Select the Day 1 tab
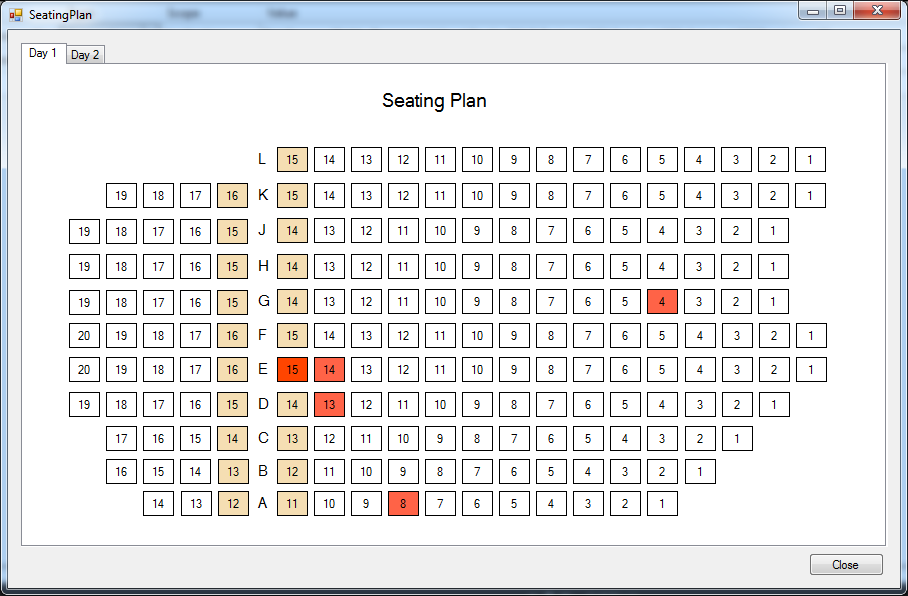Screen dimensions: 908x596 point(43,53)
